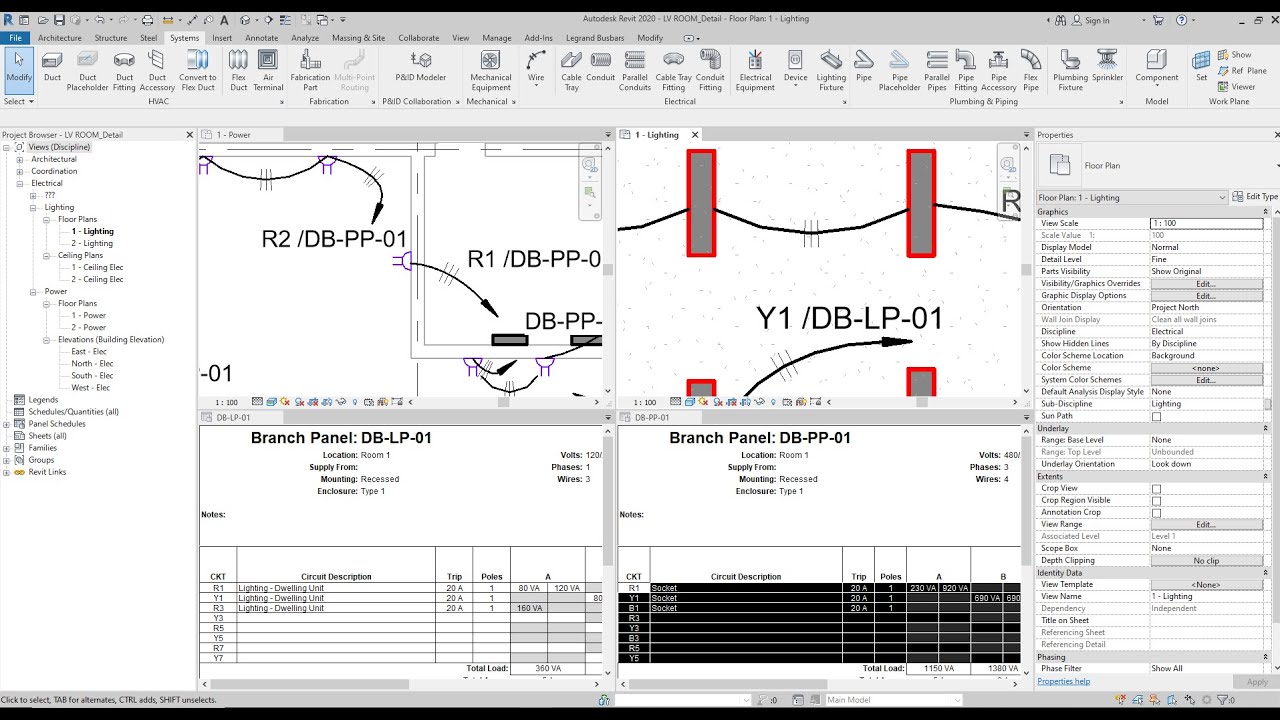The image size is (1280, 720).
Task: Collapse the Power node in browser
Action: pos(33,292)
